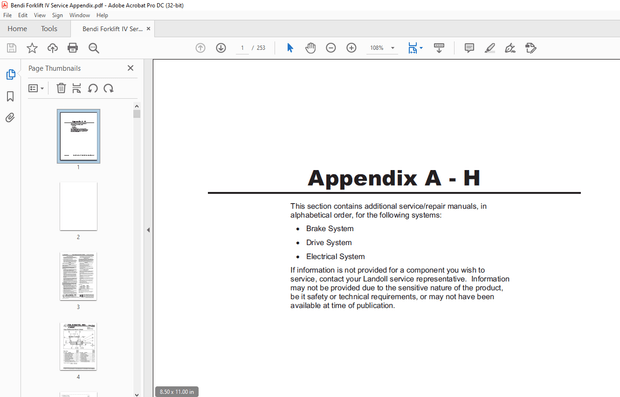Image resolution: width=620 pixels, height=397 pixels.
Task: Switch to the Home tab
Action: click(x=17, y=28)
